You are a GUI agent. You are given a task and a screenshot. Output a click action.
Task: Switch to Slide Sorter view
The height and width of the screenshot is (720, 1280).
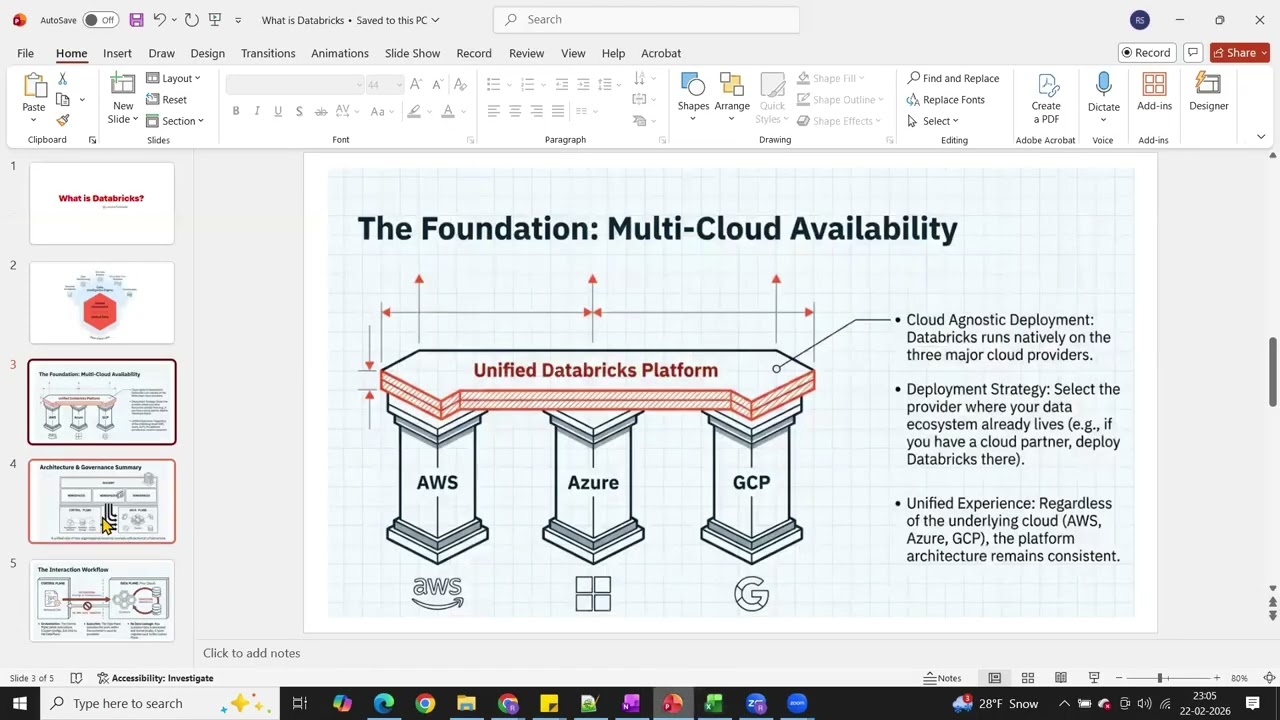tap(1027, 678)
